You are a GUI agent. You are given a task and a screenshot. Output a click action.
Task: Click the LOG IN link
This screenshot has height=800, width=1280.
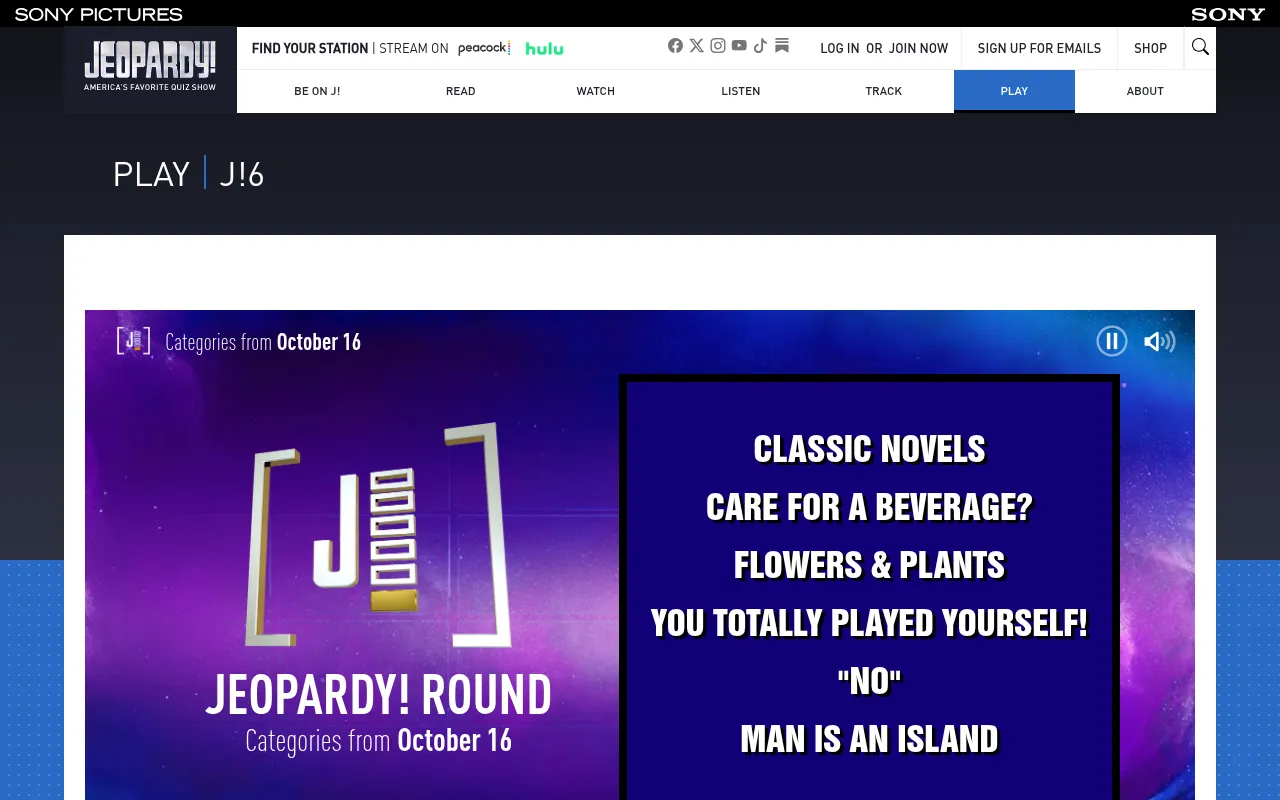click(x=840, y=48)
